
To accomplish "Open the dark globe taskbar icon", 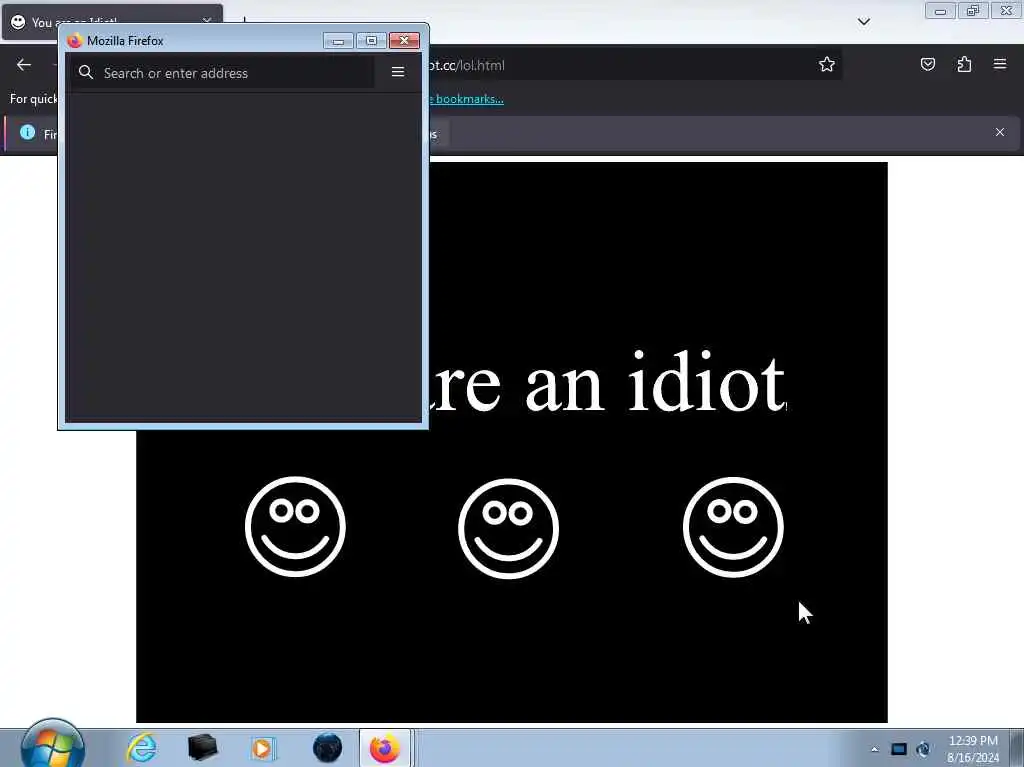I will 327,747.
